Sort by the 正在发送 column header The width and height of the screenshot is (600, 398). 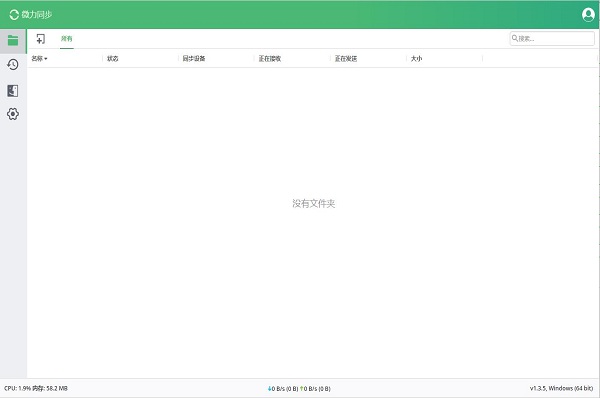click(346, 59)
